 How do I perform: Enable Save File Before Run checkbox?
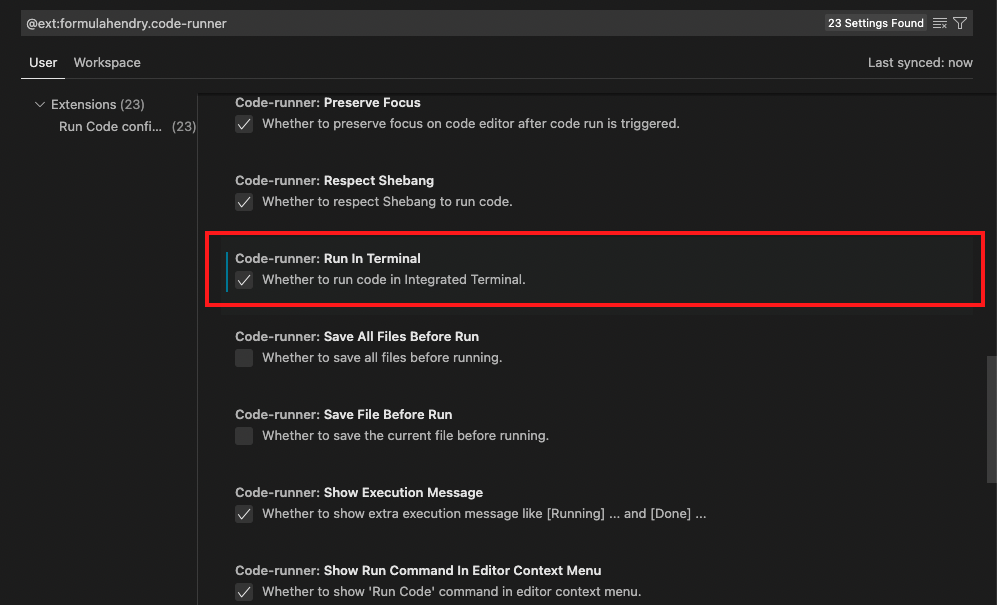pyautogui.click(x=244, y=436)
